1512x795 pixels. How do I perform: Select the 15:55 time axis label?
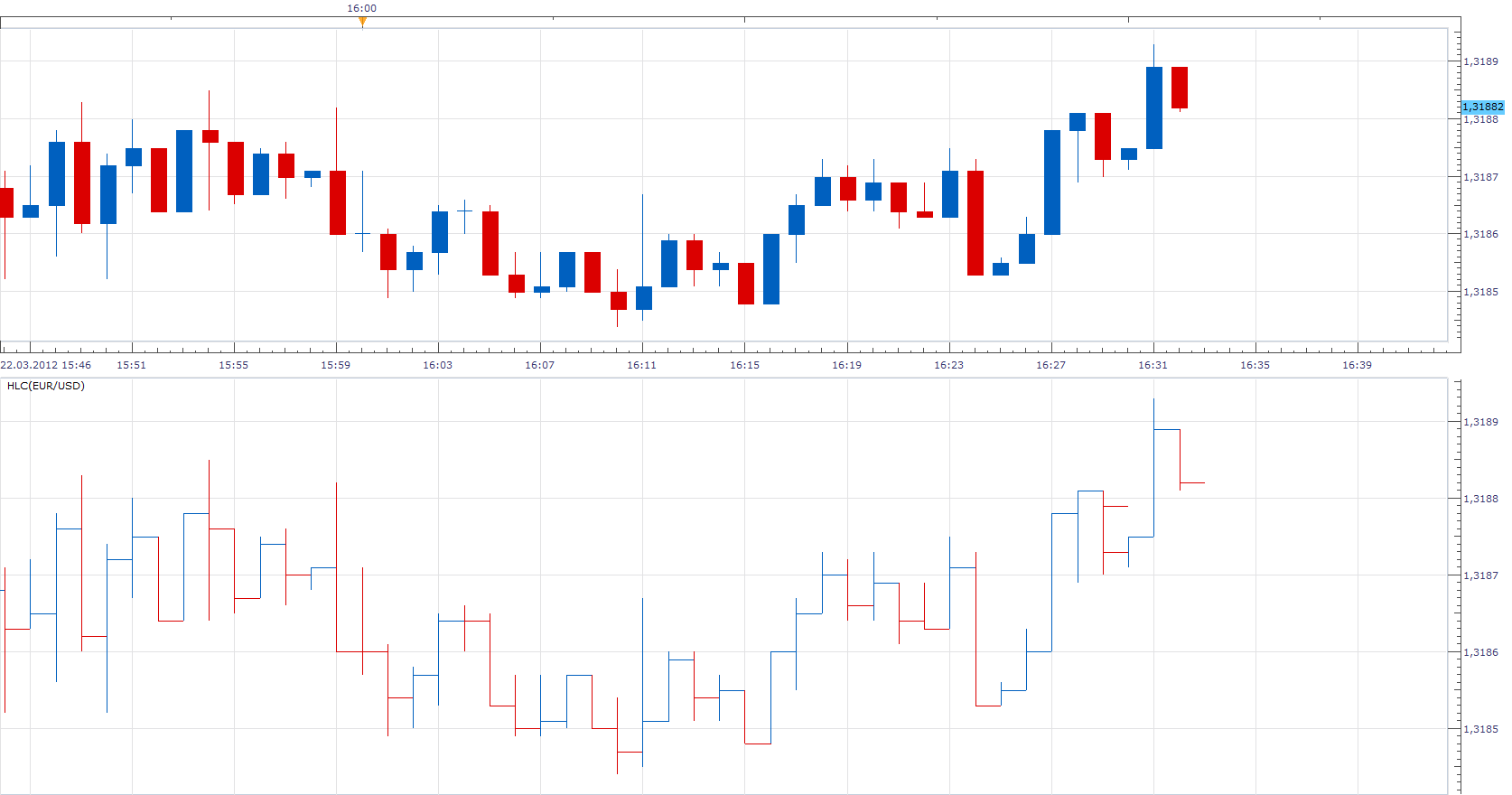pyautogui.click(x=233, y=365)
